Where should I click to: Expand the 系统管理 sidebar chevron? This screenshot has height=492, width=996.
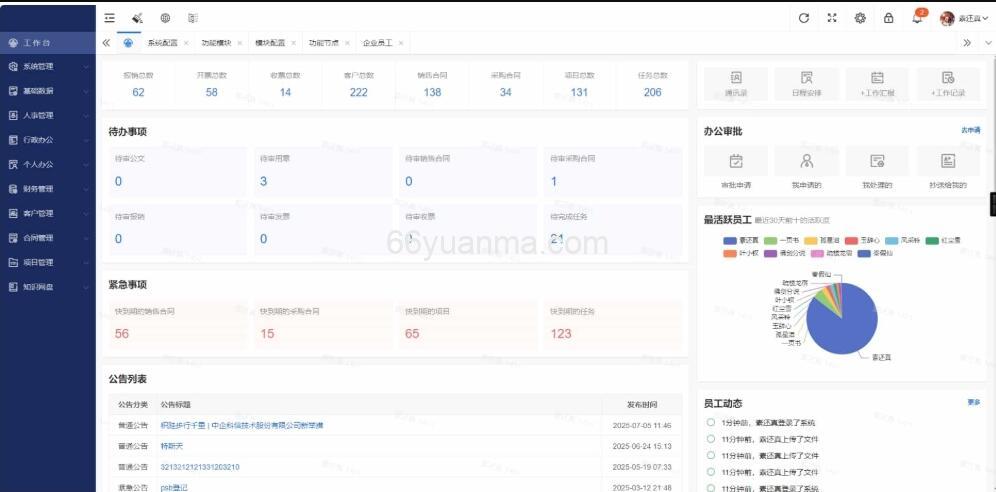pos(86,67)
